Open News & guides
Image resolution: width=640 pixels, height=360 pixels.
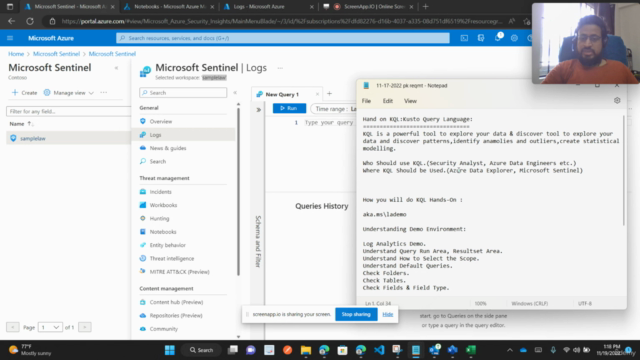[x=168, y=148]
